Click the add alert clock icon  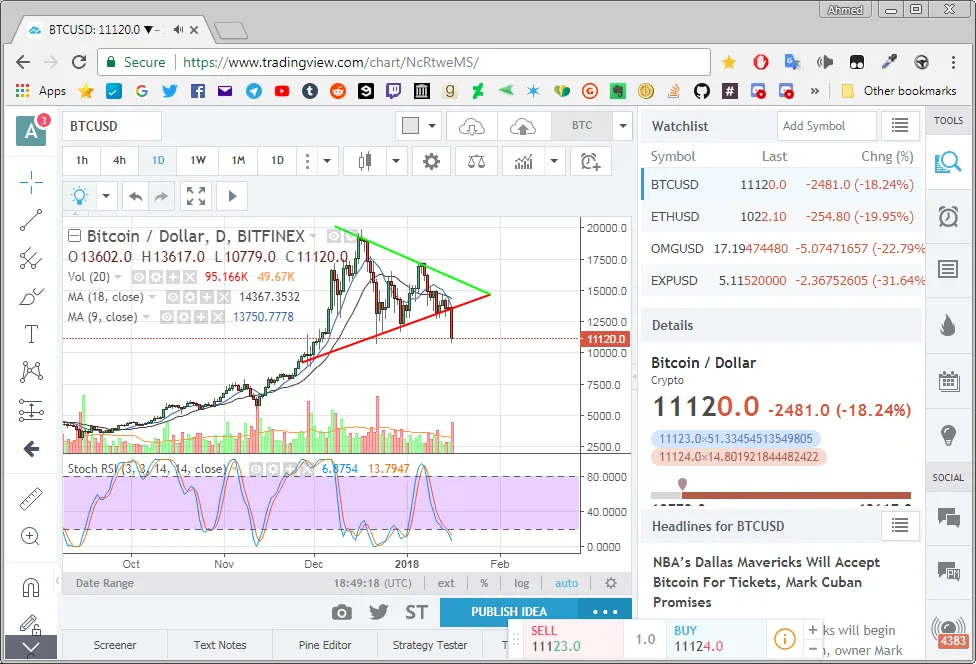pyautogui.click(x=590, y=162)
